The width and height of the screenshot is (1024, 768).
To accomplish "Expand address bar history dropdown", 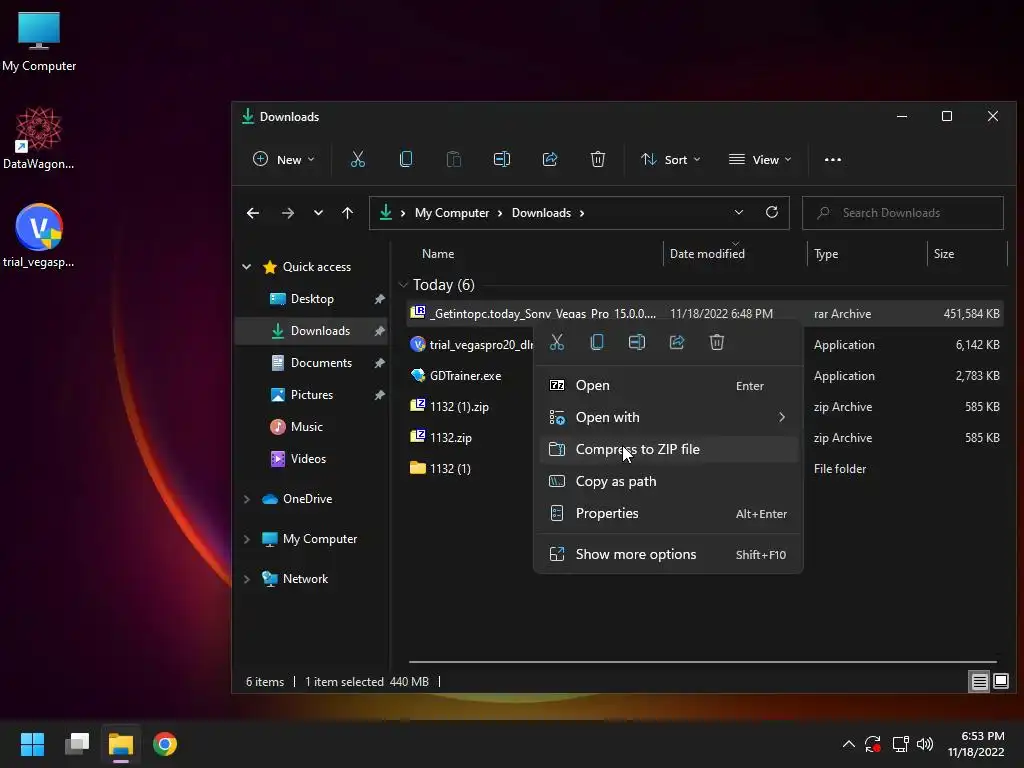I will [x=739, y=212].
